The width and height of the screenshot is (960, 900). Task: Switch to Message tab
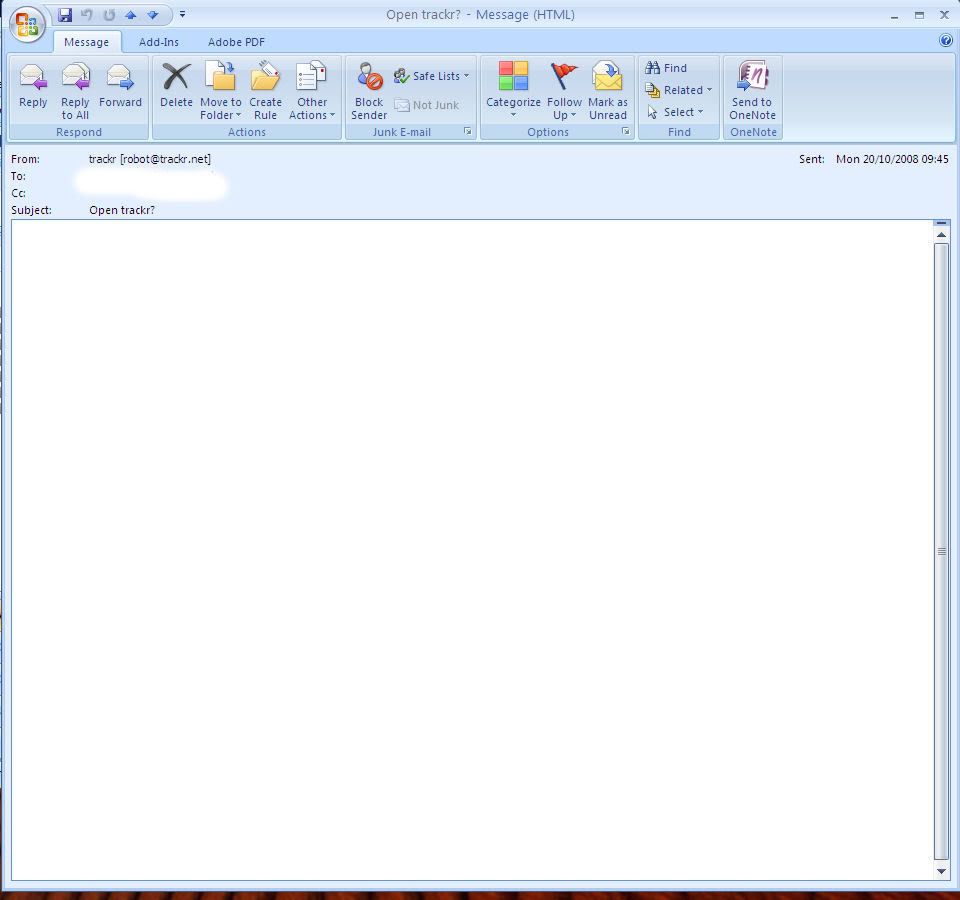coord(86,42)
